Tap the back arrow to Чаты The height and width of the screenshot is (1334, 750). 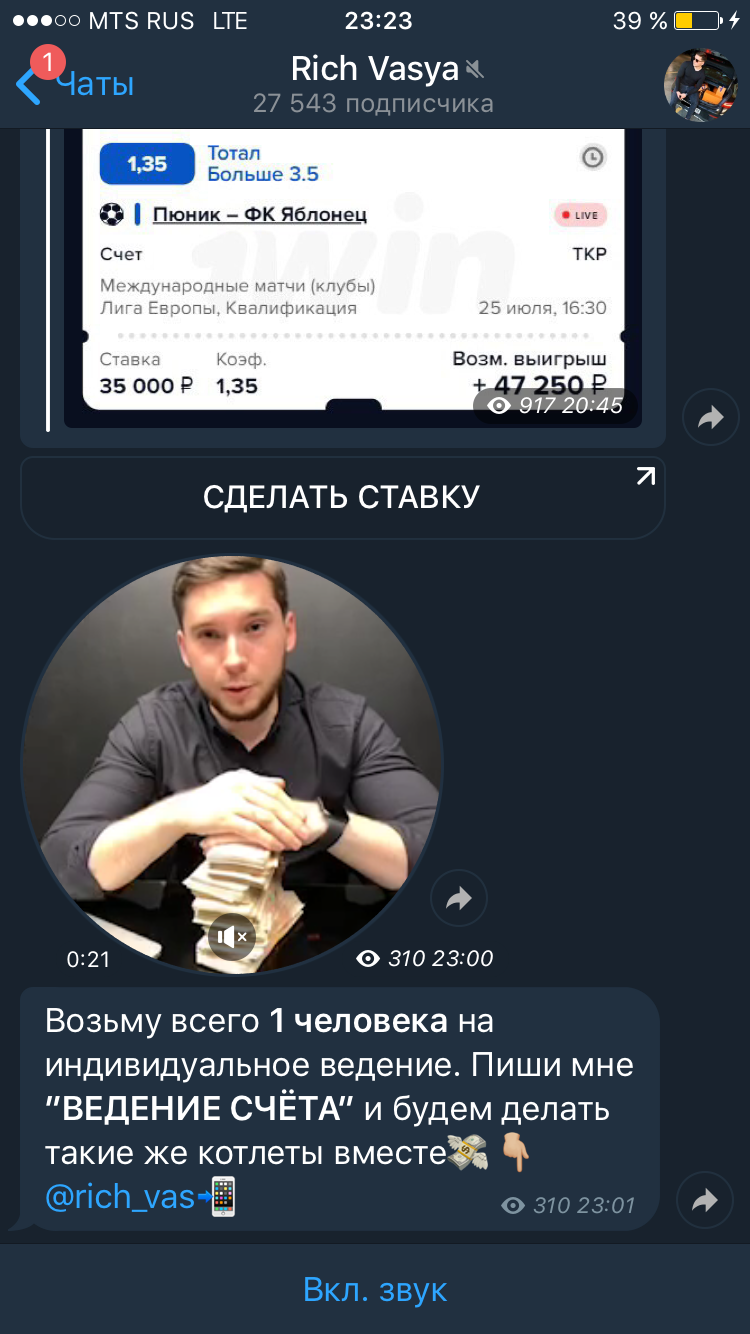coord(30,86)
